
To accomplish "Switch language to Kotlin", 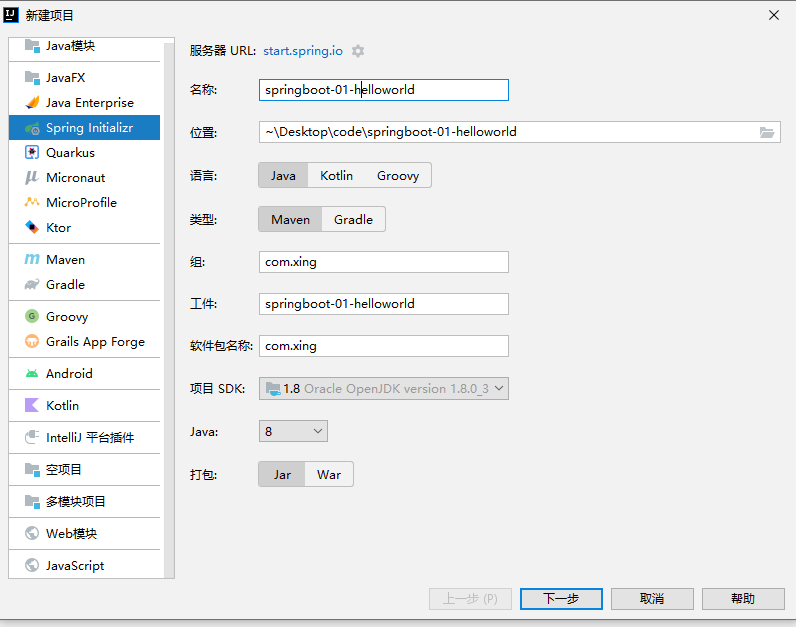I will [336, 175].
